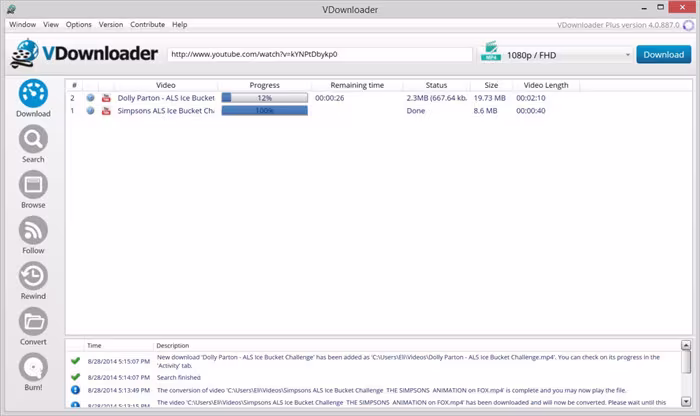Click the YouTube icon on Simpsons row
The height and width of the screenshot is (416, 700).
click(x=106, y=111)
